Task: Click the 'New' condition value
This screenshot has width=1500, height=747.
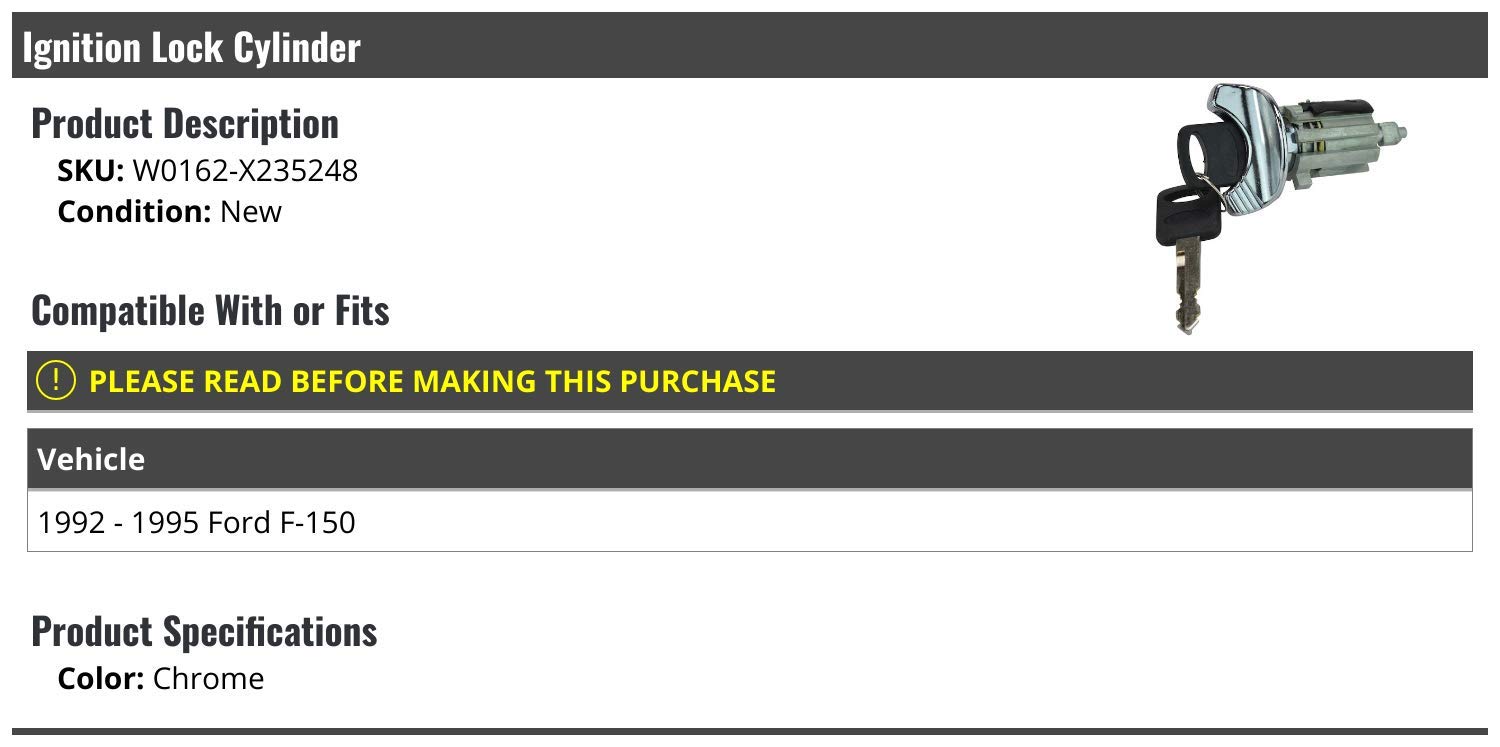Action: pos(251,212)
